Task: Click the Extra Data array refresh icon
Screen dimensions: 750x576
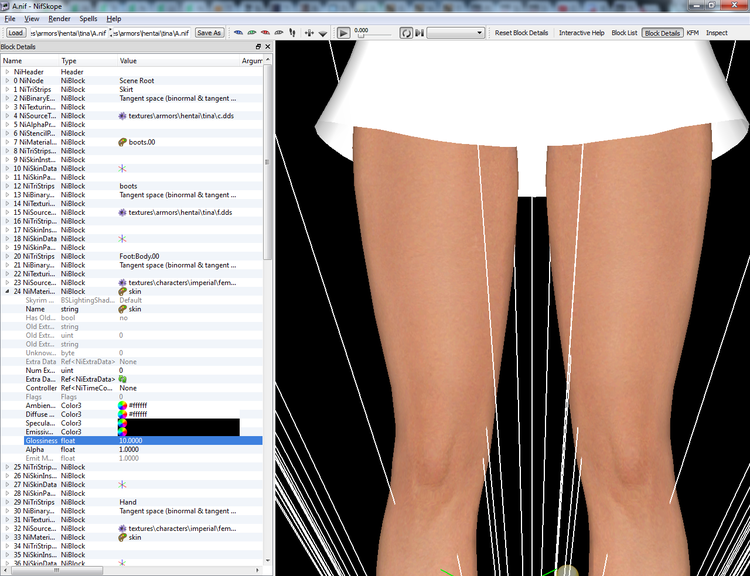Action: [x=122, y=379]
